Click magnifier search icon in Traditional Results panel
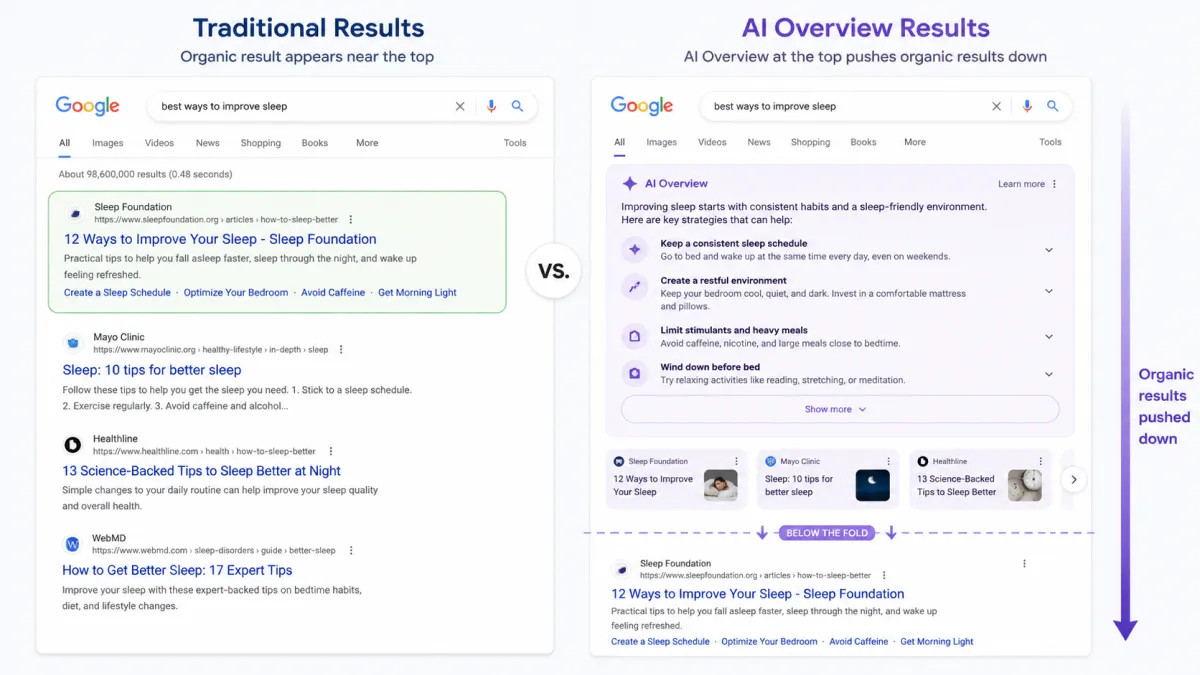Viewport: 1200px width, 675px height. point(517,106)
